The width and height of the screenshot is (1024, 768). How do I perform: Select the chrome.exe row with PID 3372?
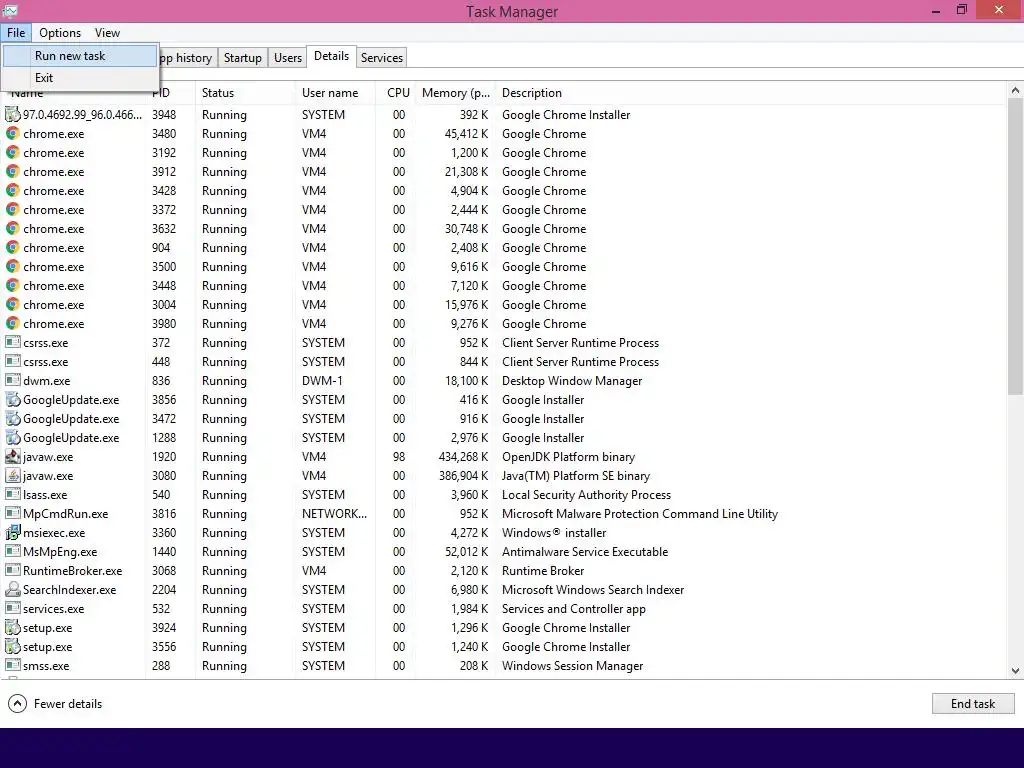[x=504, y=210]
